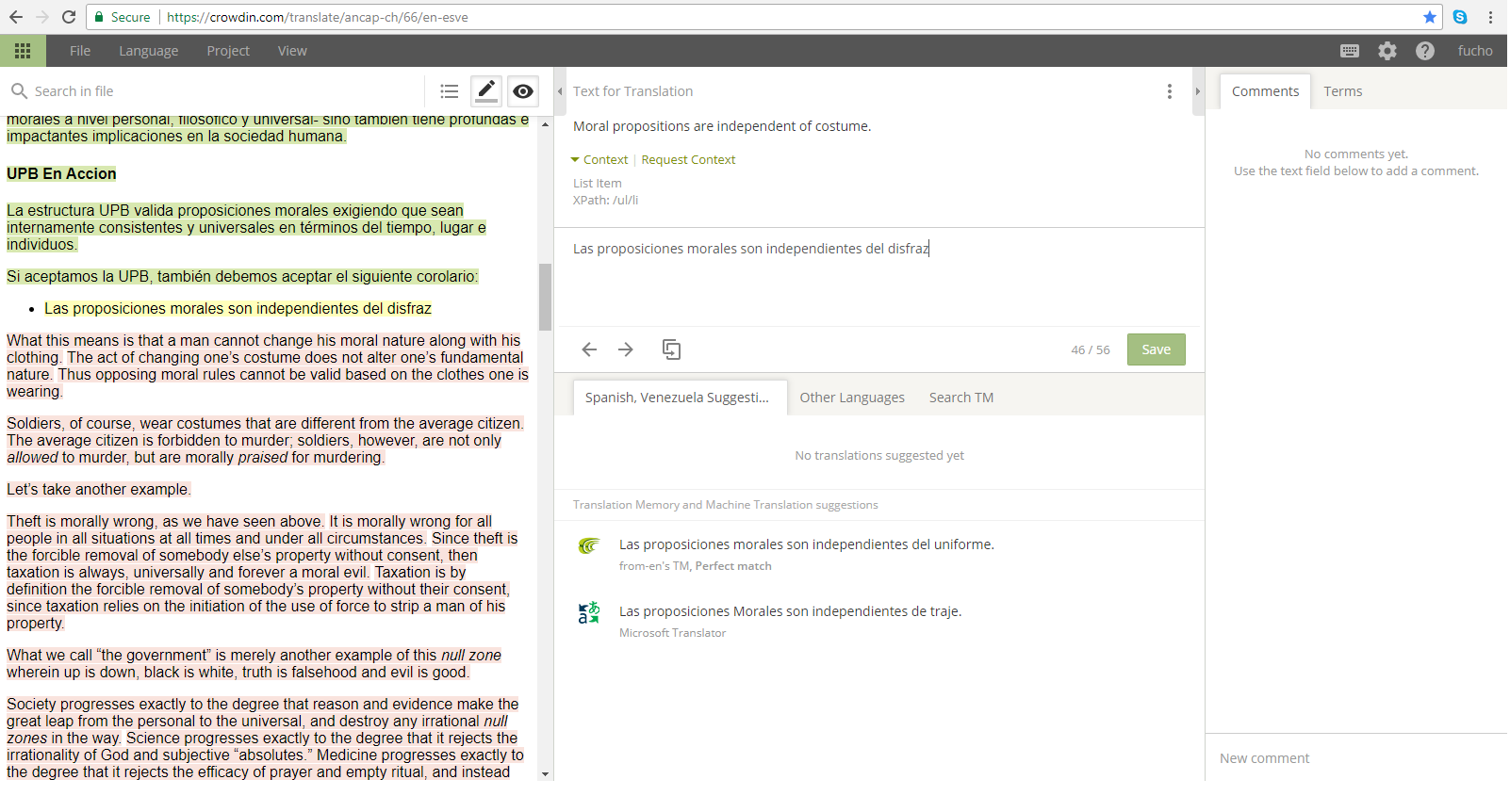
Task: Collapse the right comments panel arrow
Action: (1198, 91)
